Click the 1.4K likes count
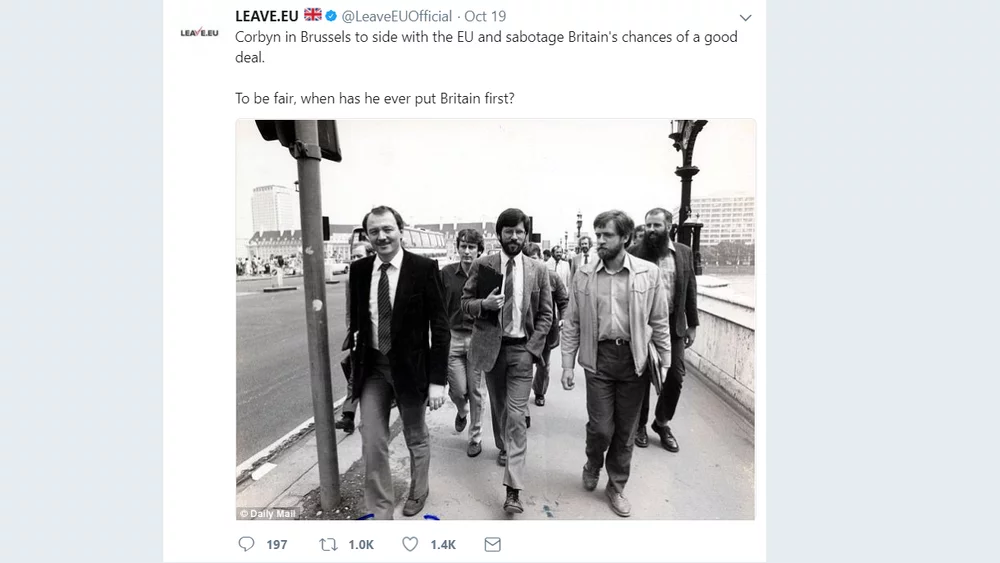Image resolution: width=1000 pixels, height=563 pixels. tap(443, 545)
